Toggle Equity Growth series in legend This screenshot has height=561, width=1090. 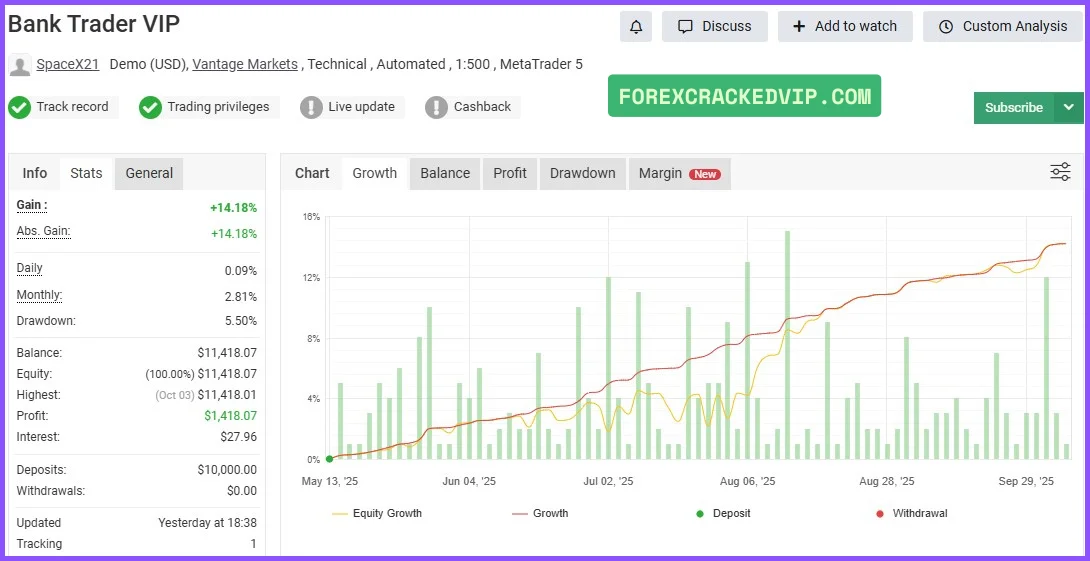376,513
